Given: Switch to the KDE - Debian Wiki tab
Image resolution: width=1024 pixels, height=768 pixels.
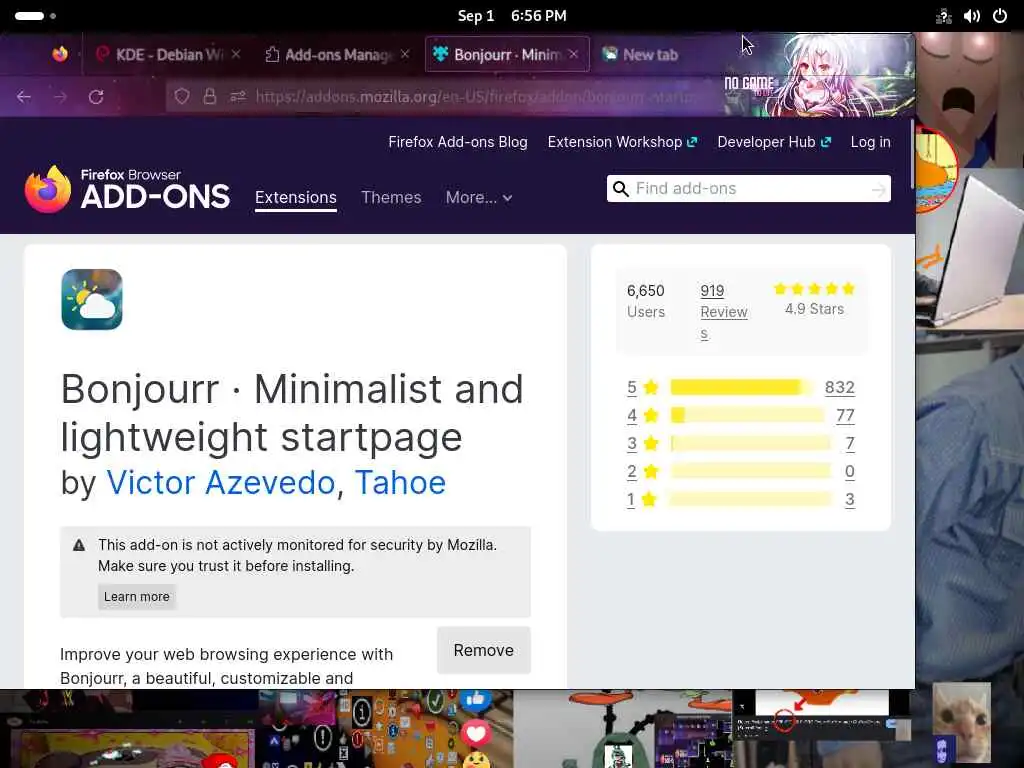Looking at the screenshot, I should tap(159, 54).
